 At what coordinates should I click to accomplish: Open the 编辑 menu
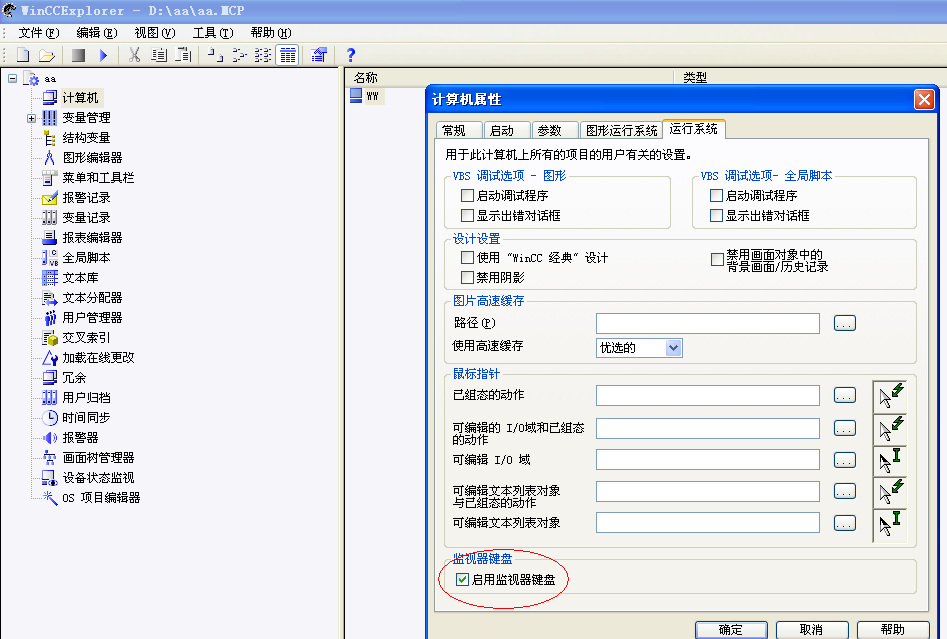coord(97,33)
